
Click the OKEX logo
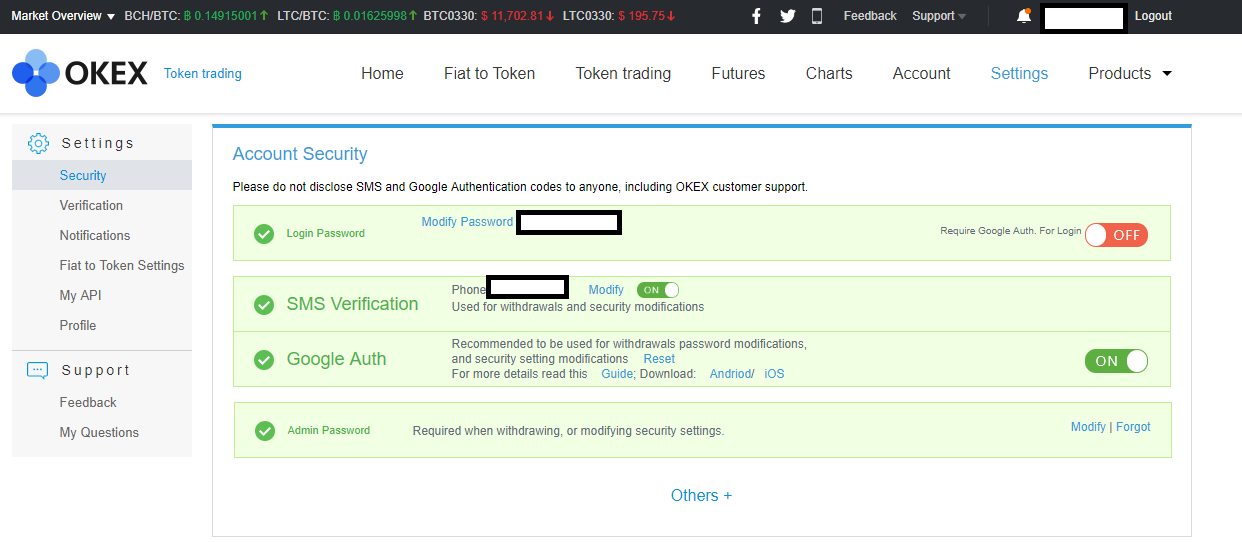[80, 73]
